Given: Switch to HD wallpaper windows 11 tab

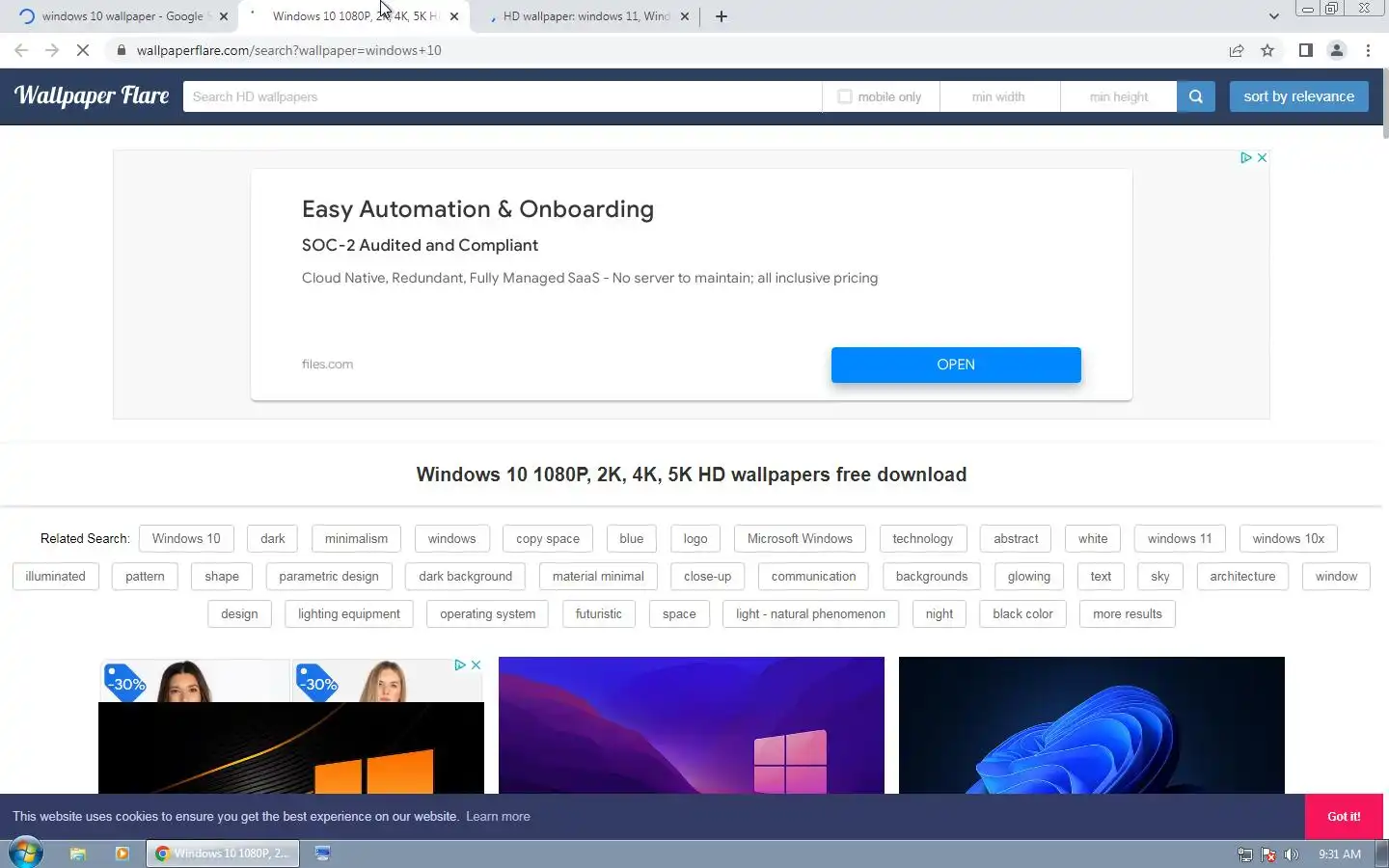Looking at the screenshot, I should 586,16.
